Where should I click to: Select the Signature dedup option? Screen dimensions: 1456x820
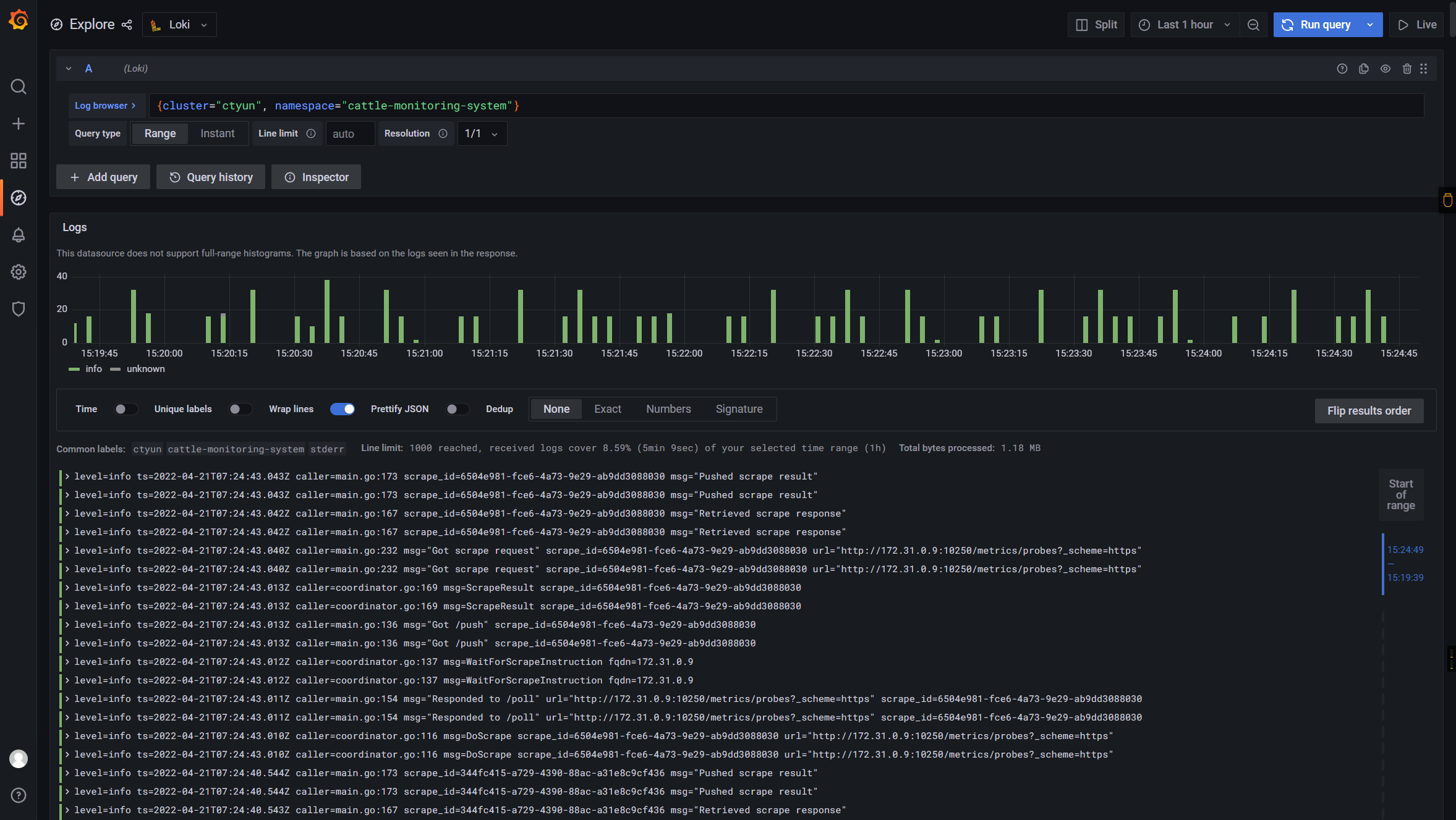[x=739, y=409]
